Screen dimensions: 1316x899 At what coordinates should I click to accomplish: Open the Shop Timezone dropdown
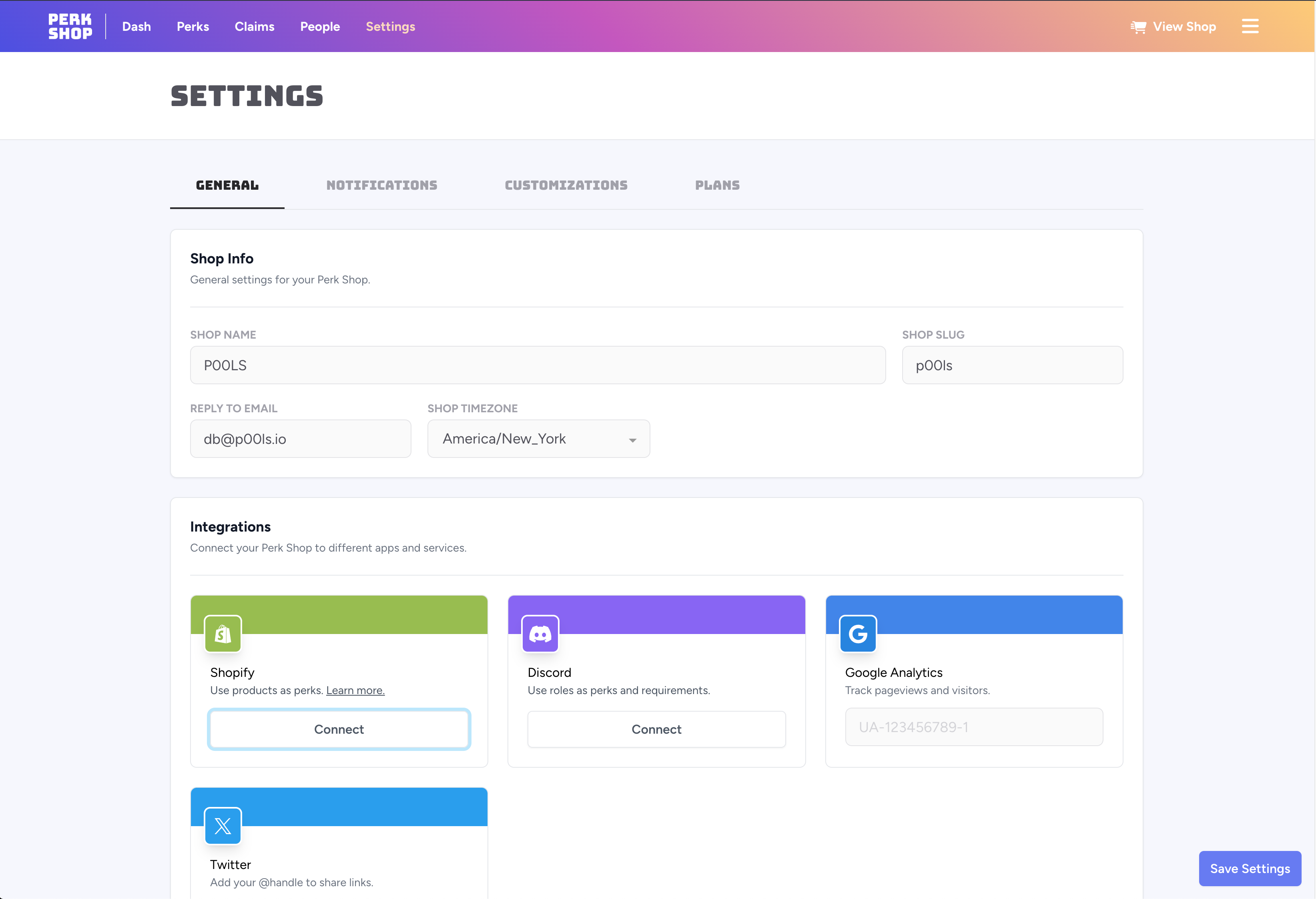(x=538, y=439)
